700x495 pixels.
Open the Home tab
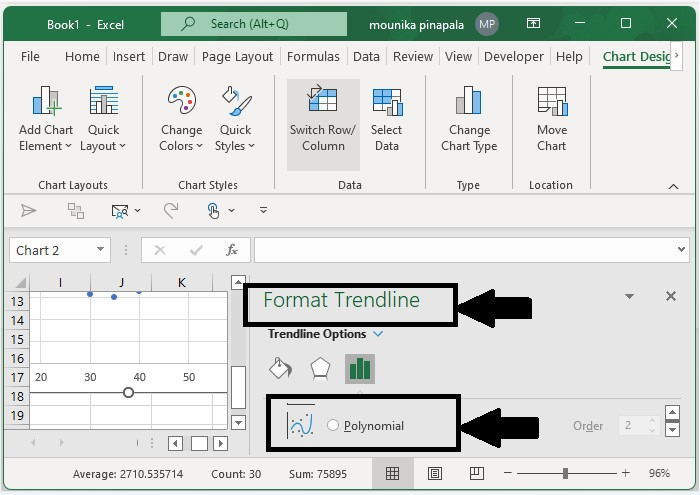pyautogui.click(x=82, y=57)
